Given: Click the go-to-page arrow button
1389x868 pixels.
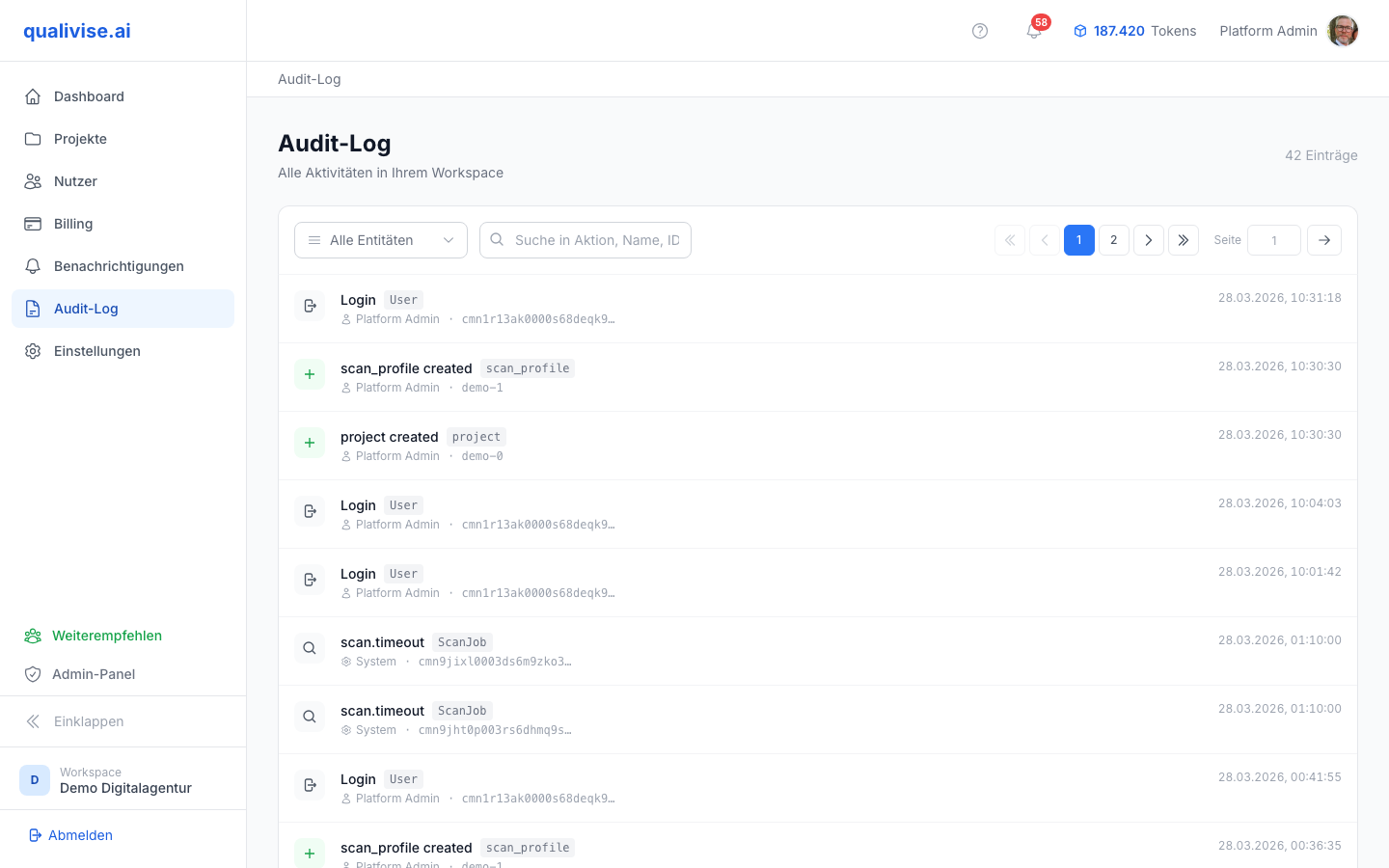Looking at the screenshot, I should (1324, 240).
